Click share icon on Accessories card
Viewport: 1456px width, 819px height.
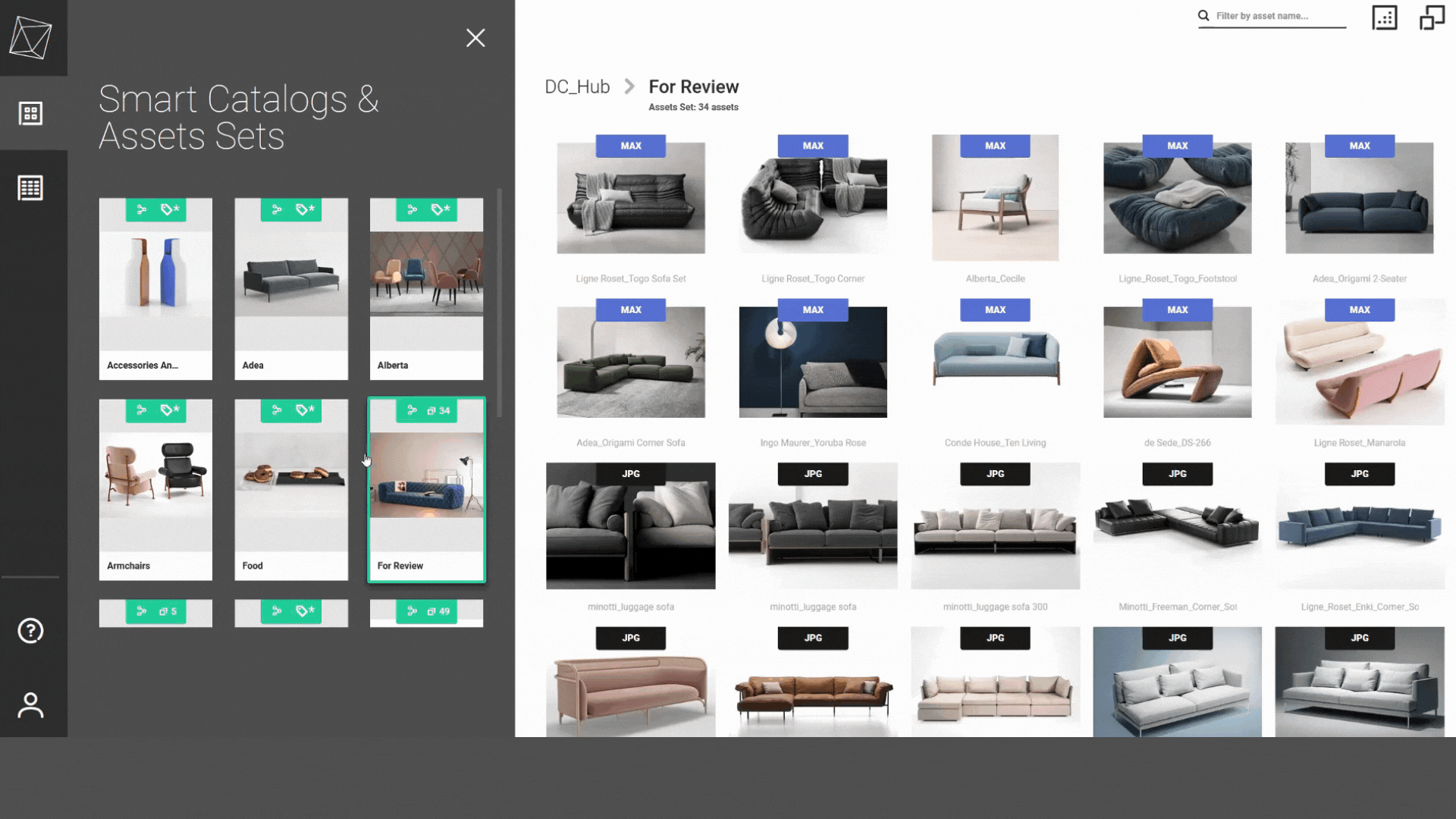[141, 209]
